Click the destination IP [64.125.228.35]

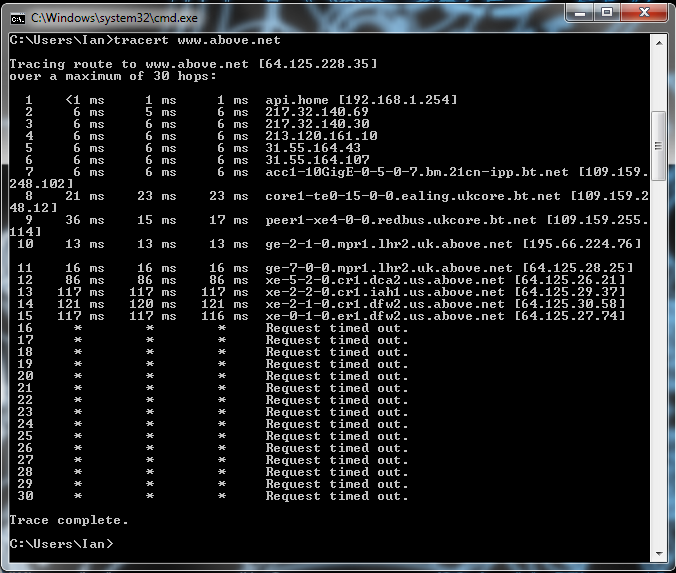[x=318, y=64]
